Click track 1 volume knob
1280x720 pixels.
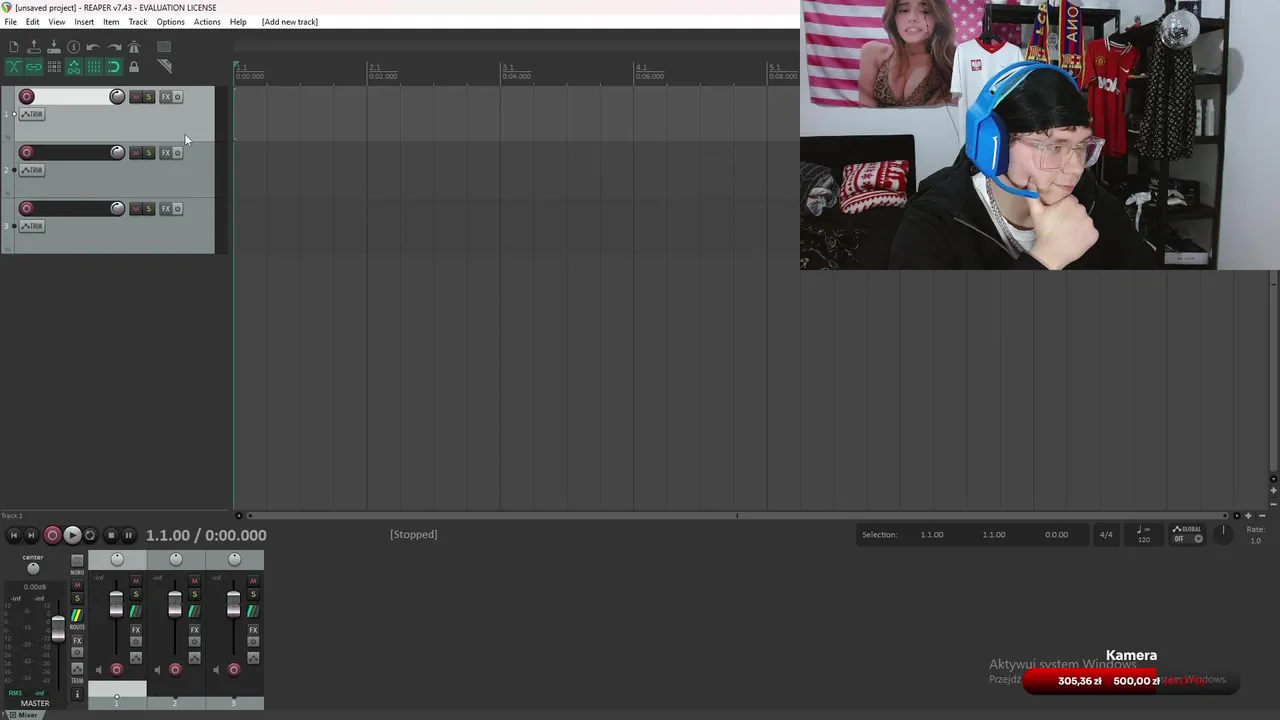117,96
